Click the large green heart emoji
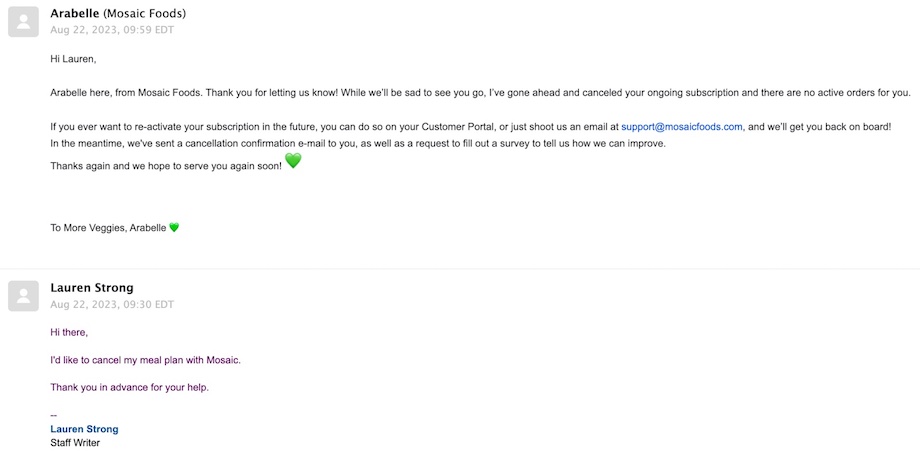 coord(293,161)
